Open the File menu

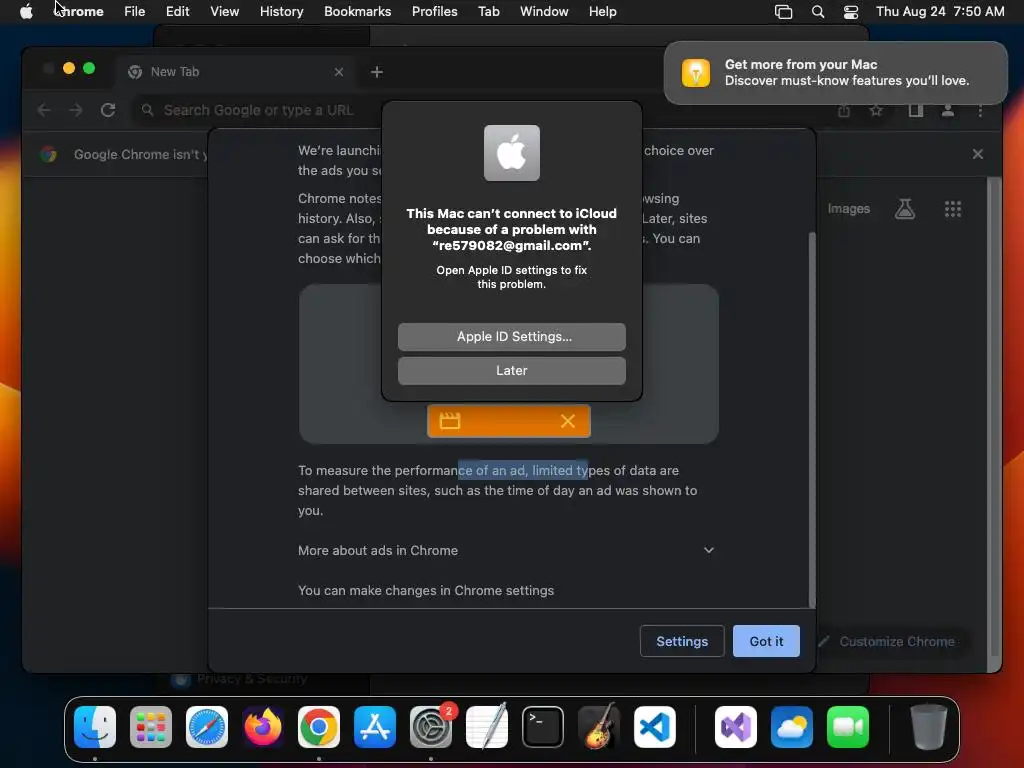(x=135, y=12)
